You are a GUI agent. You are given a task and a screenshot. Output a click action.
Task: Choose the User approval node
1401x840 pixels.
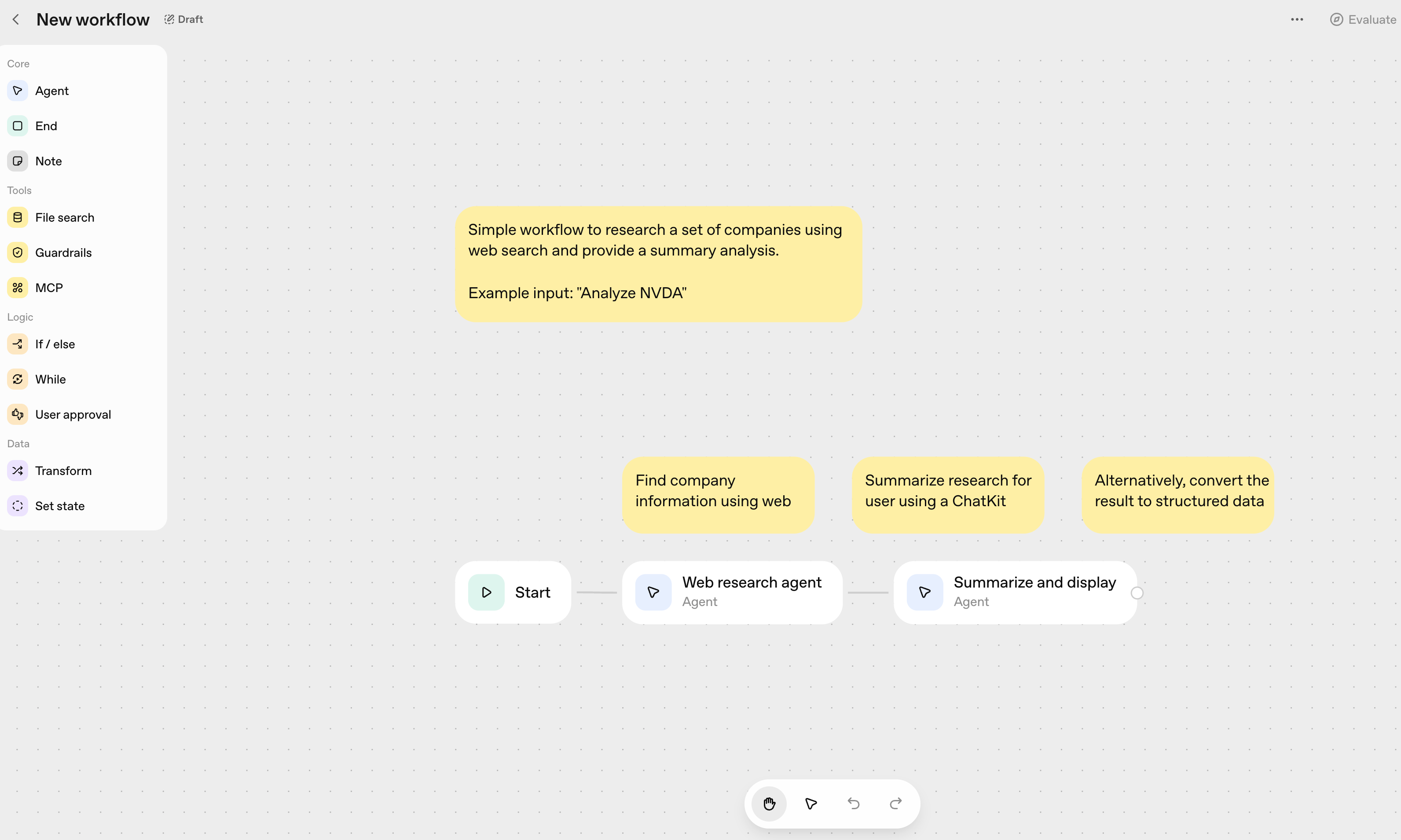click(73, 414)
